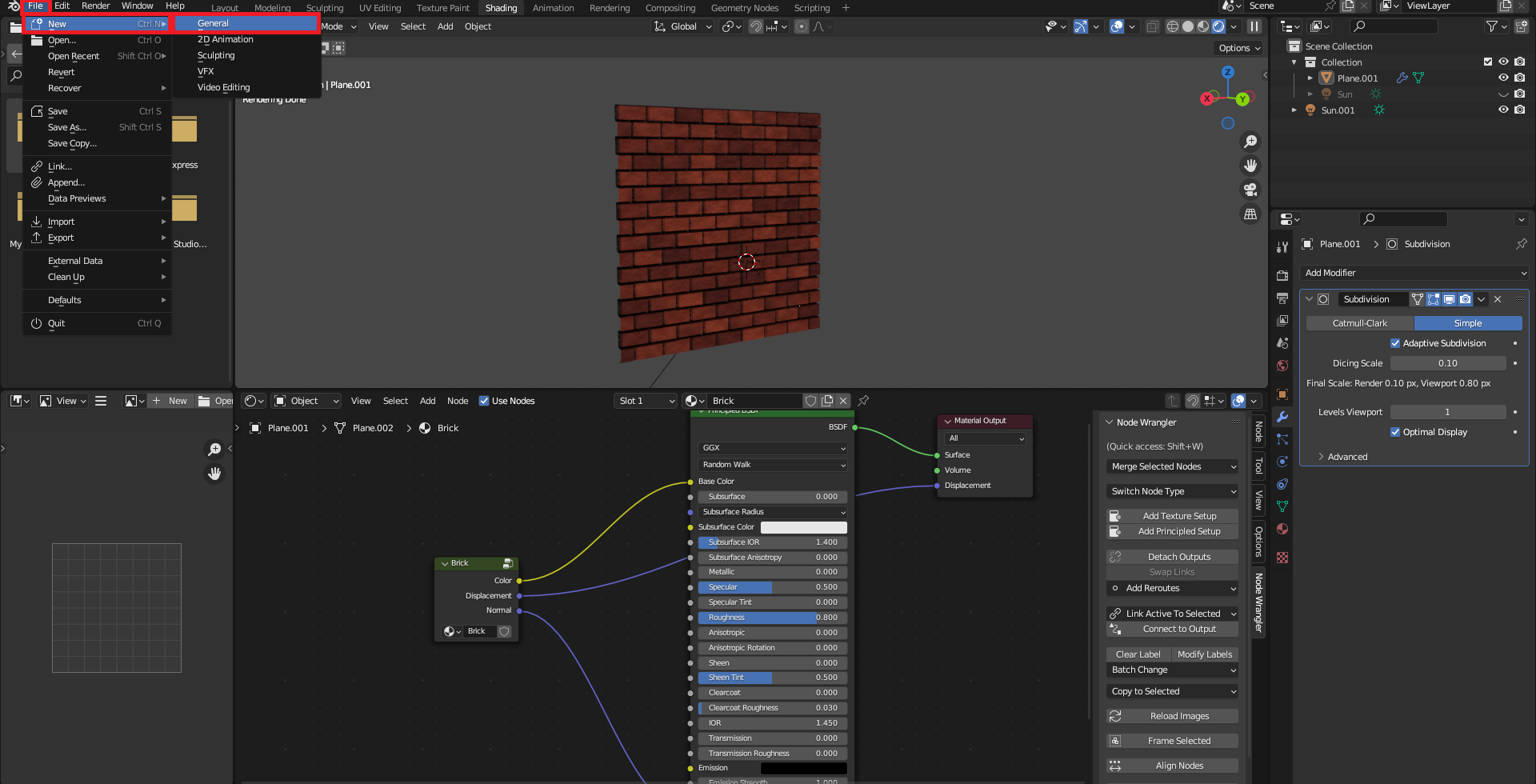This screenshot has width=1536, height=784.
Task: Select the pan hand tool in viewport
Action: coord(1250,166)
